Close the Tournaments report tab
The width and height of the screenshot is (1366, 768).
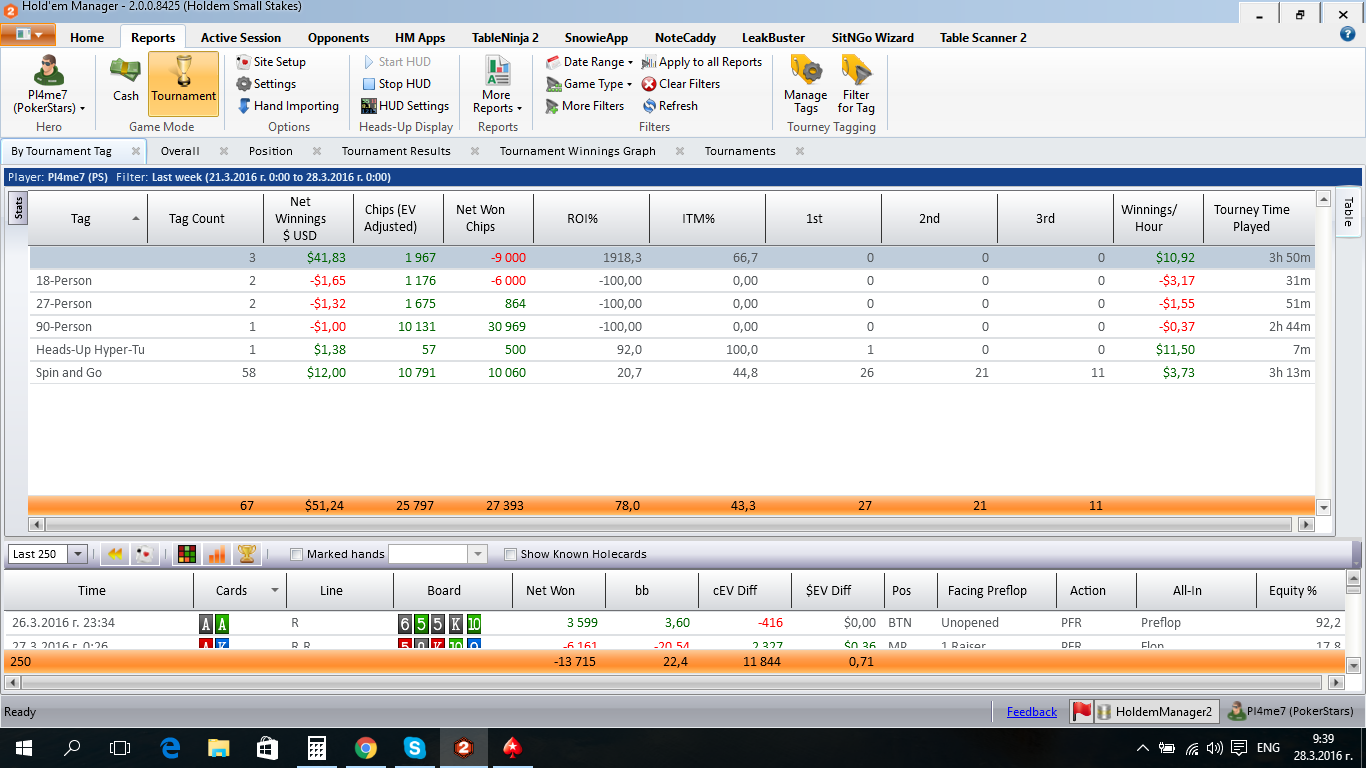(x=800, y=151)
